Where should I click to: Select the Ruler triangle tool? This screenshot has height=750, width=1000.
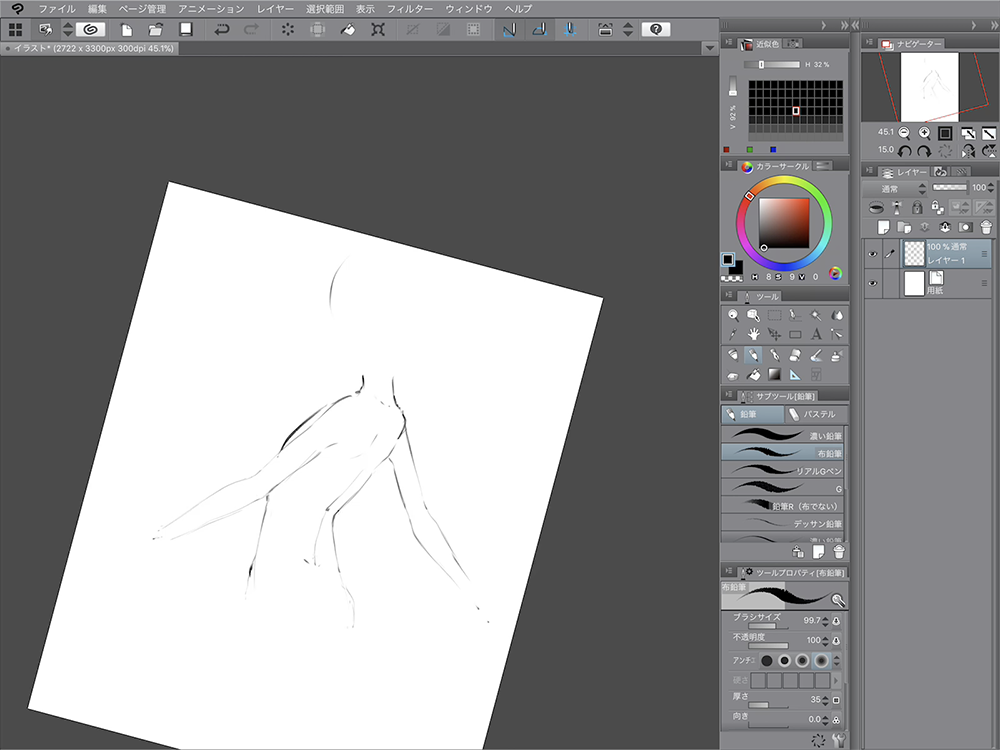(x=795, y=374)
